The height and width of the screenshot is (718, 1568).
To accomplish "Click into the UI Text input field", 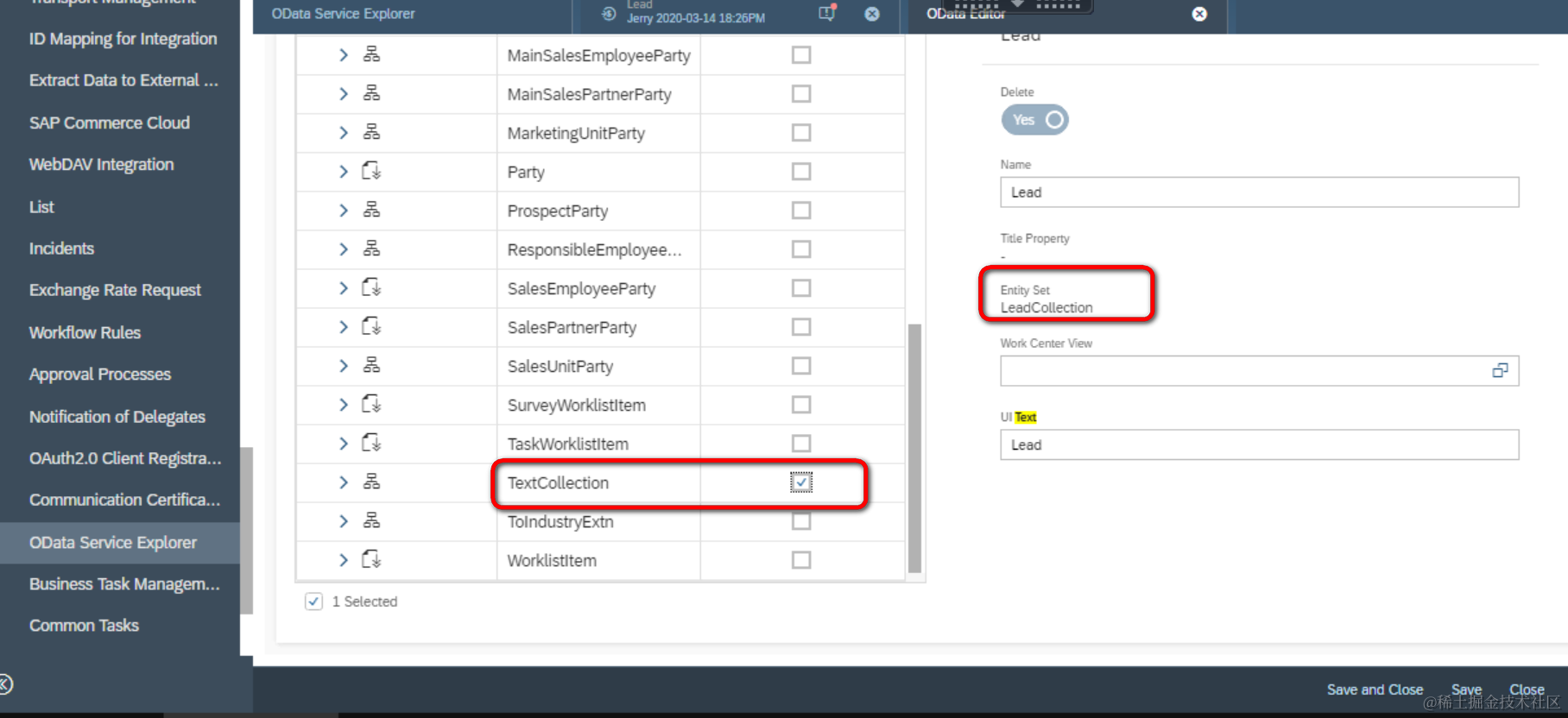I will (1259, 444).
